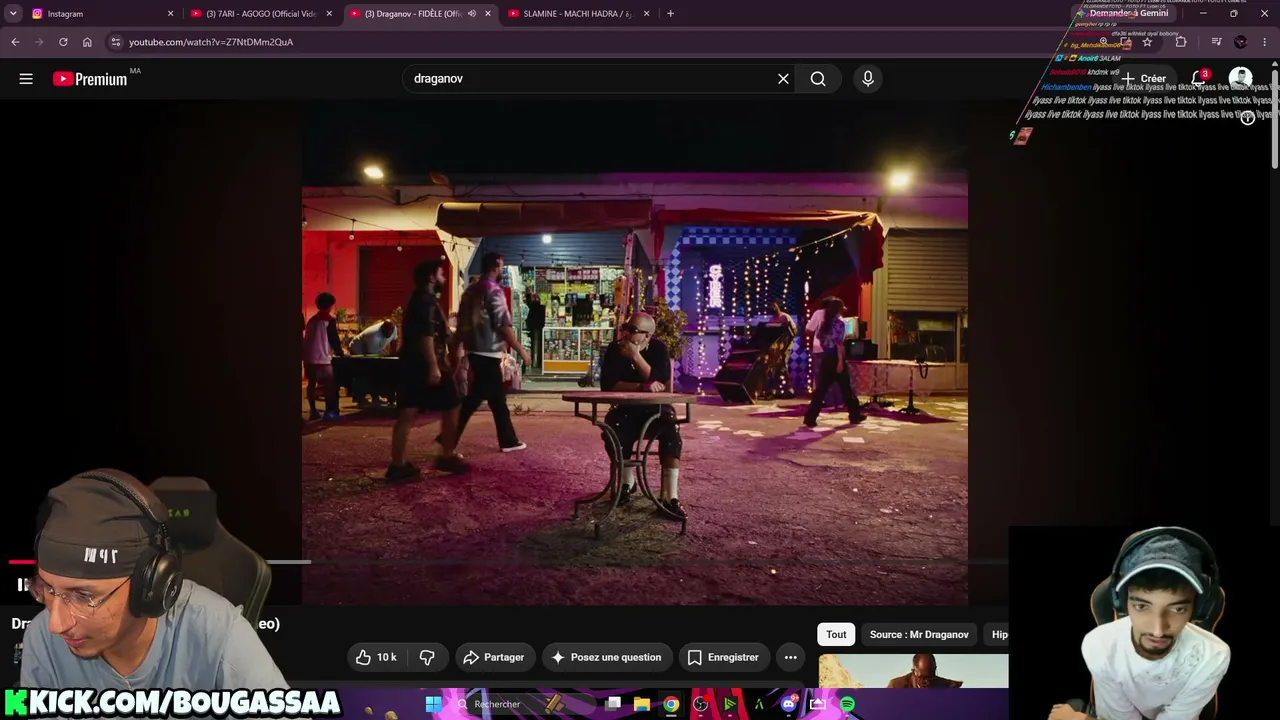
Task: Focus the address bar URL
Action: [211, 42]
